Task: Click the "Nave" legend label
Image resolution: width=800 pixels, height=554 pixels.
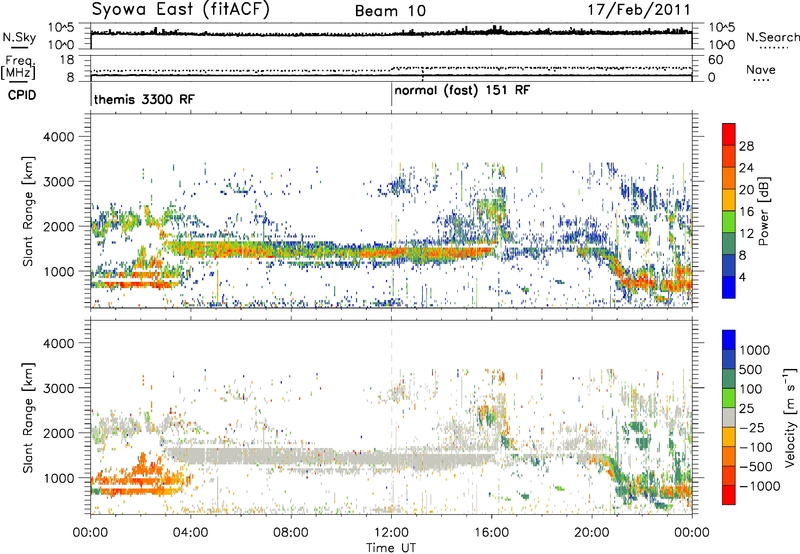Action: pyautogui.click(x=761, y=69)
